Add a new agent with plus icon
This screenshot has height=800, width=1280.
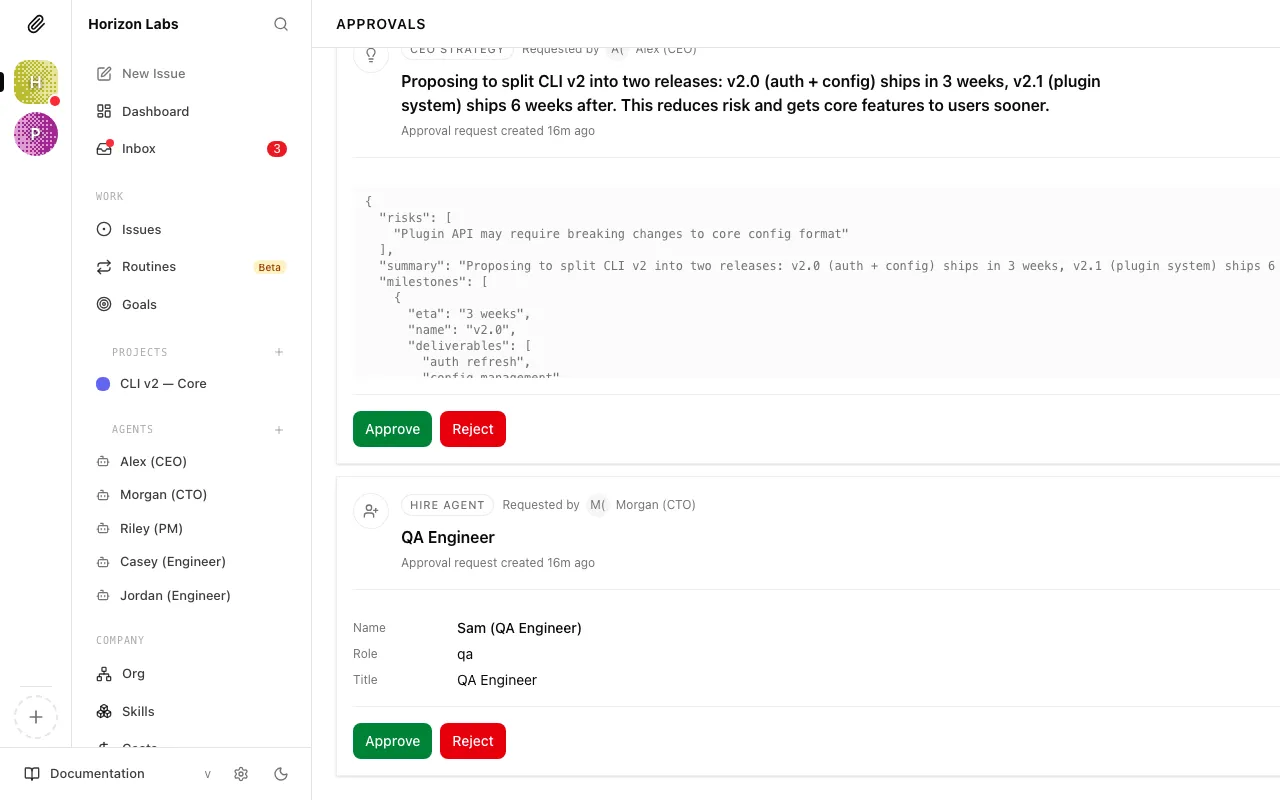point(279,430)
